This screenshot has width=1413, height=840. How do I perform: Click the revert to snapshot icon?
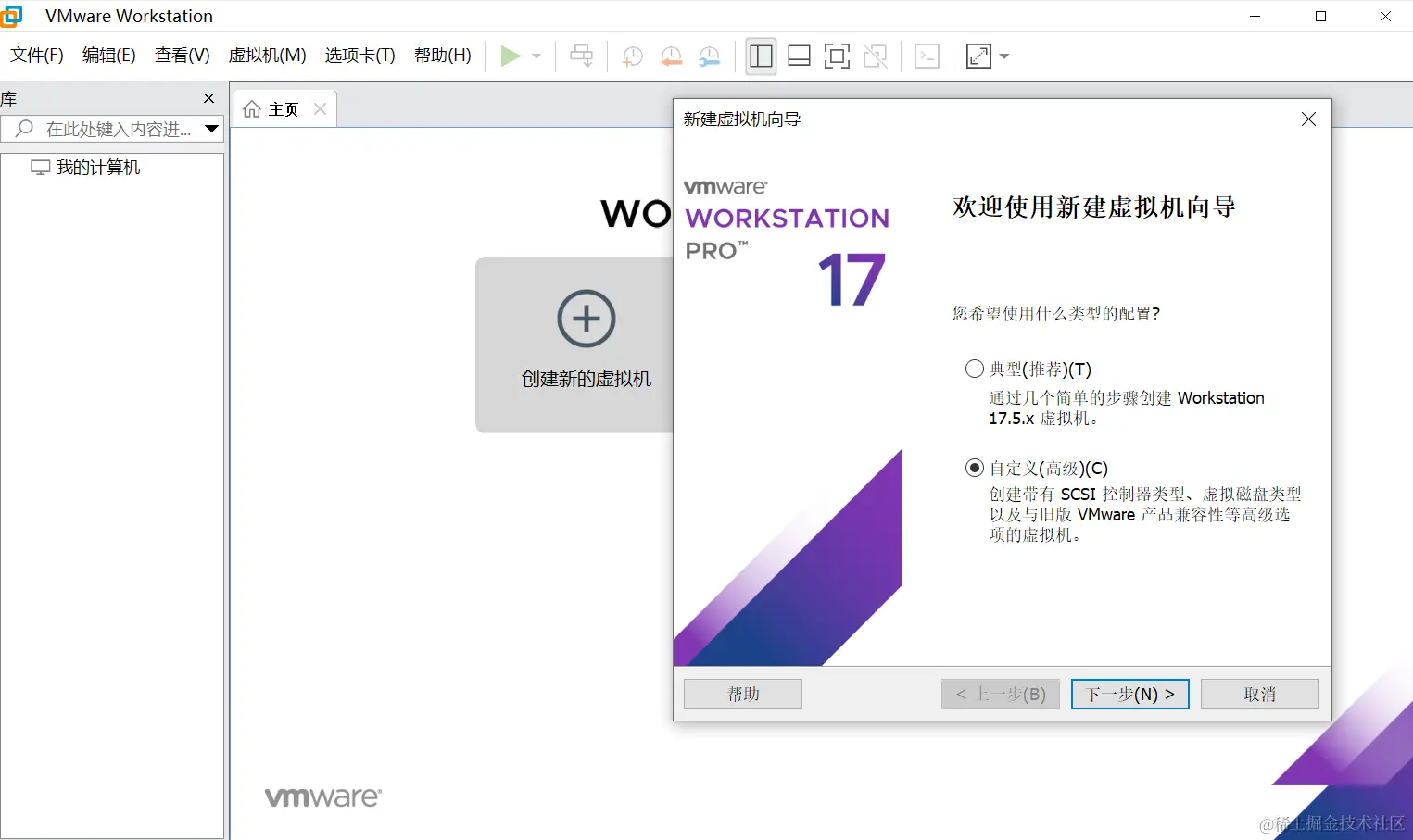(671, 56)
